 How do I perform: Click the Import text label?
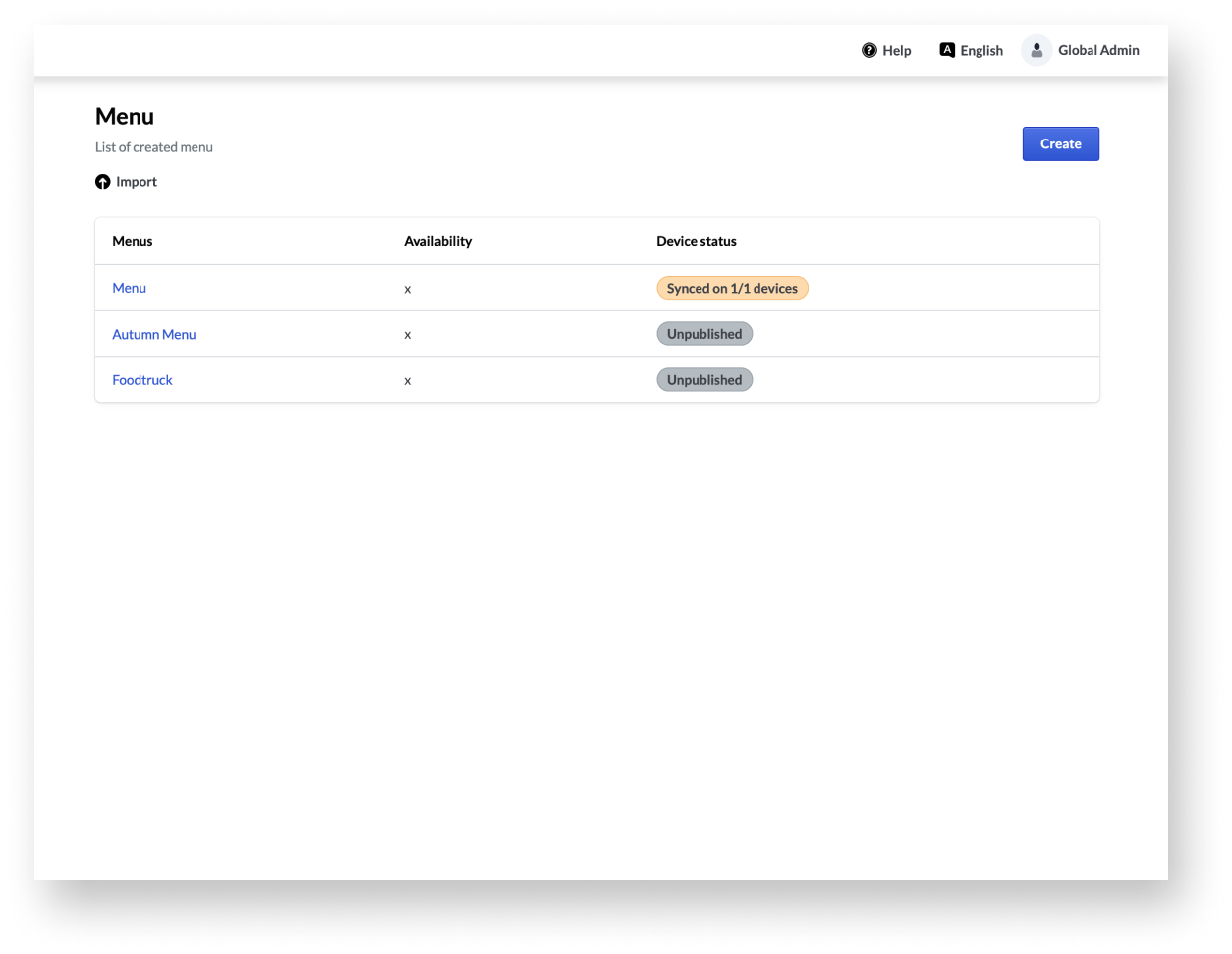click(137, 182)
